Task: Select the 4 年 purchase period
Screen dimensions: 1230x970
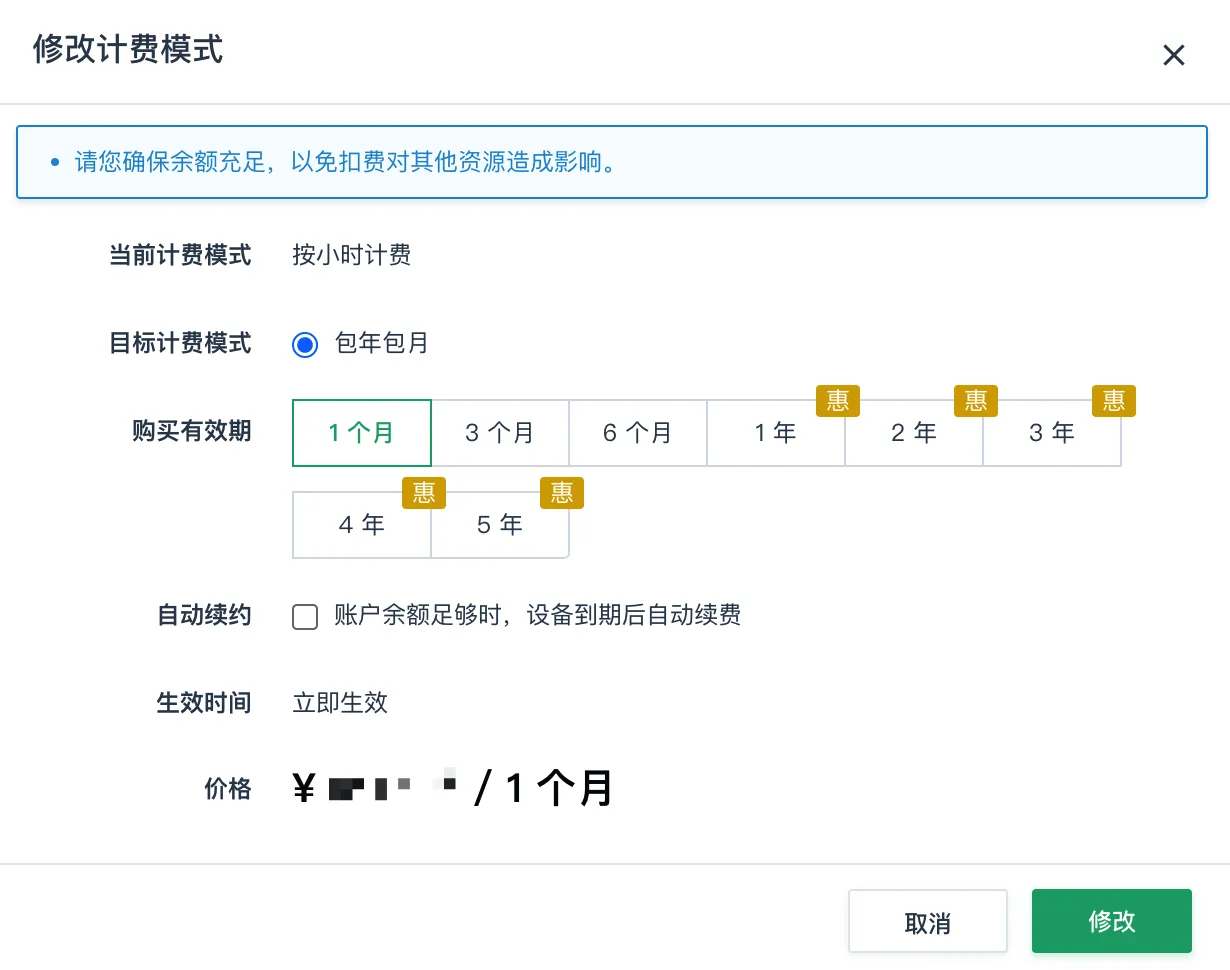Action: pyautogui.click(x=361, y=525)
